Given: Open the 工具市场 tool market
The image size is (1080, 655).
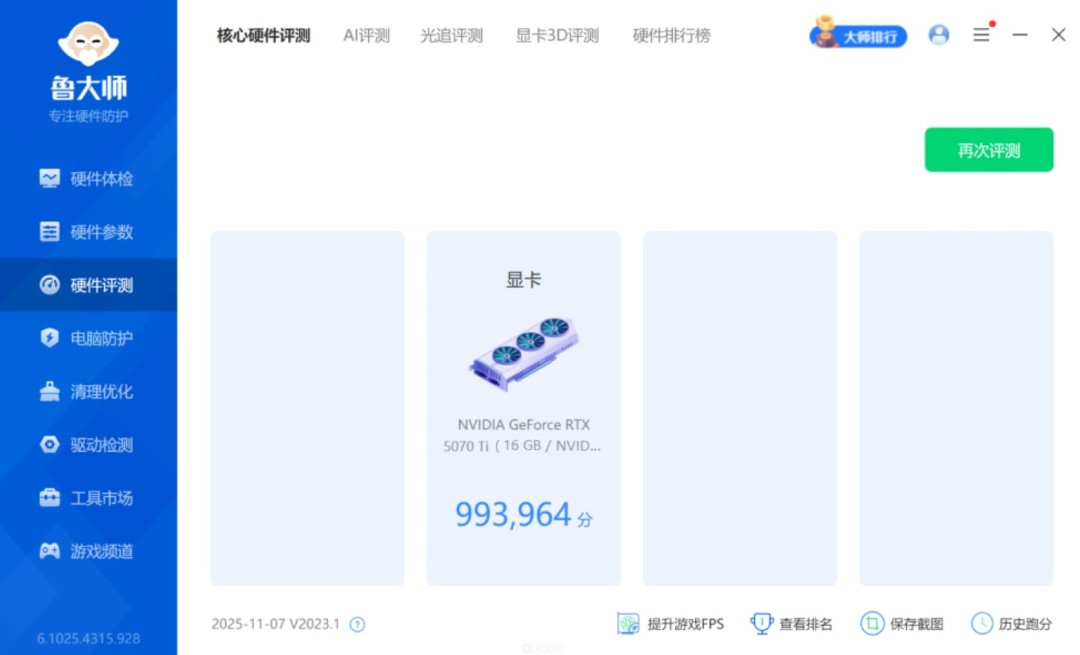Looking at the screenshot, I should (x=89, y=497).
